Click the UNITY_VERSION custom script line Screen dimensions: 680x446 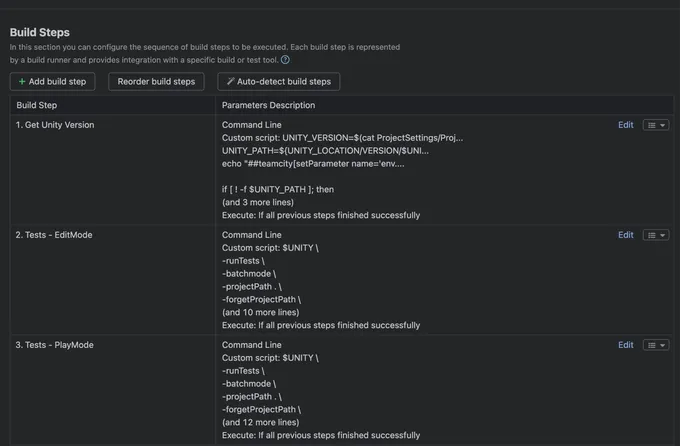(342, 138)
